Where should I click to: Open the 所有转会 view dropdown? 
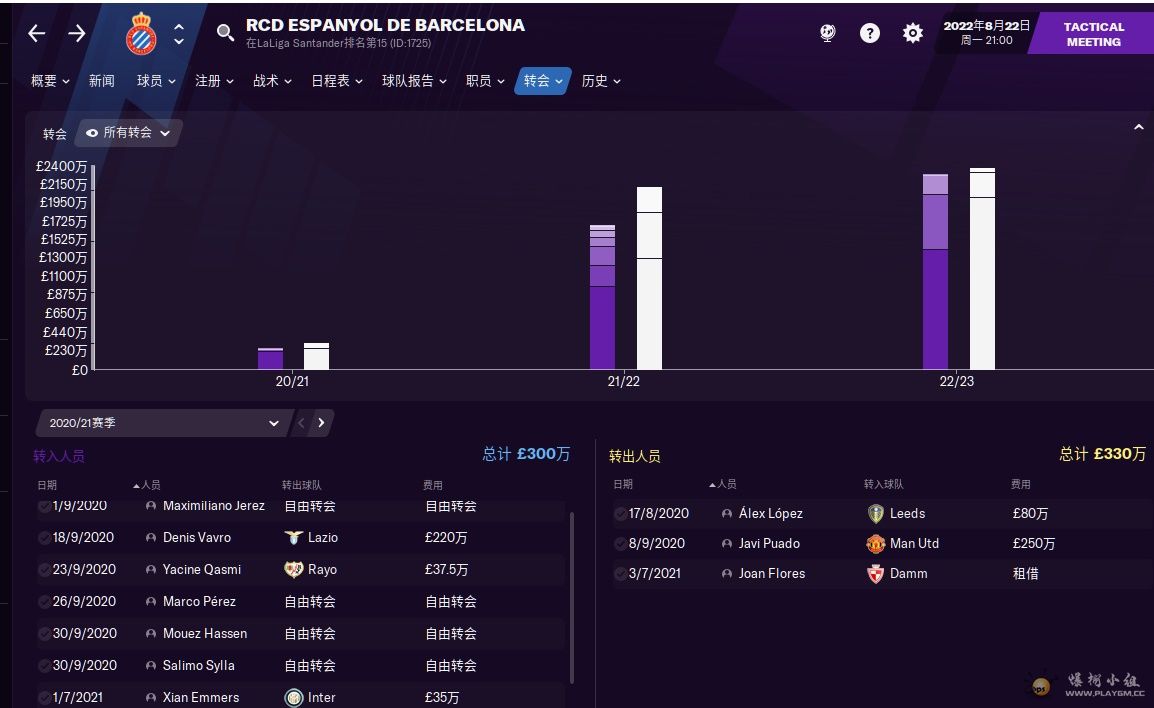(x=128, y=132)
